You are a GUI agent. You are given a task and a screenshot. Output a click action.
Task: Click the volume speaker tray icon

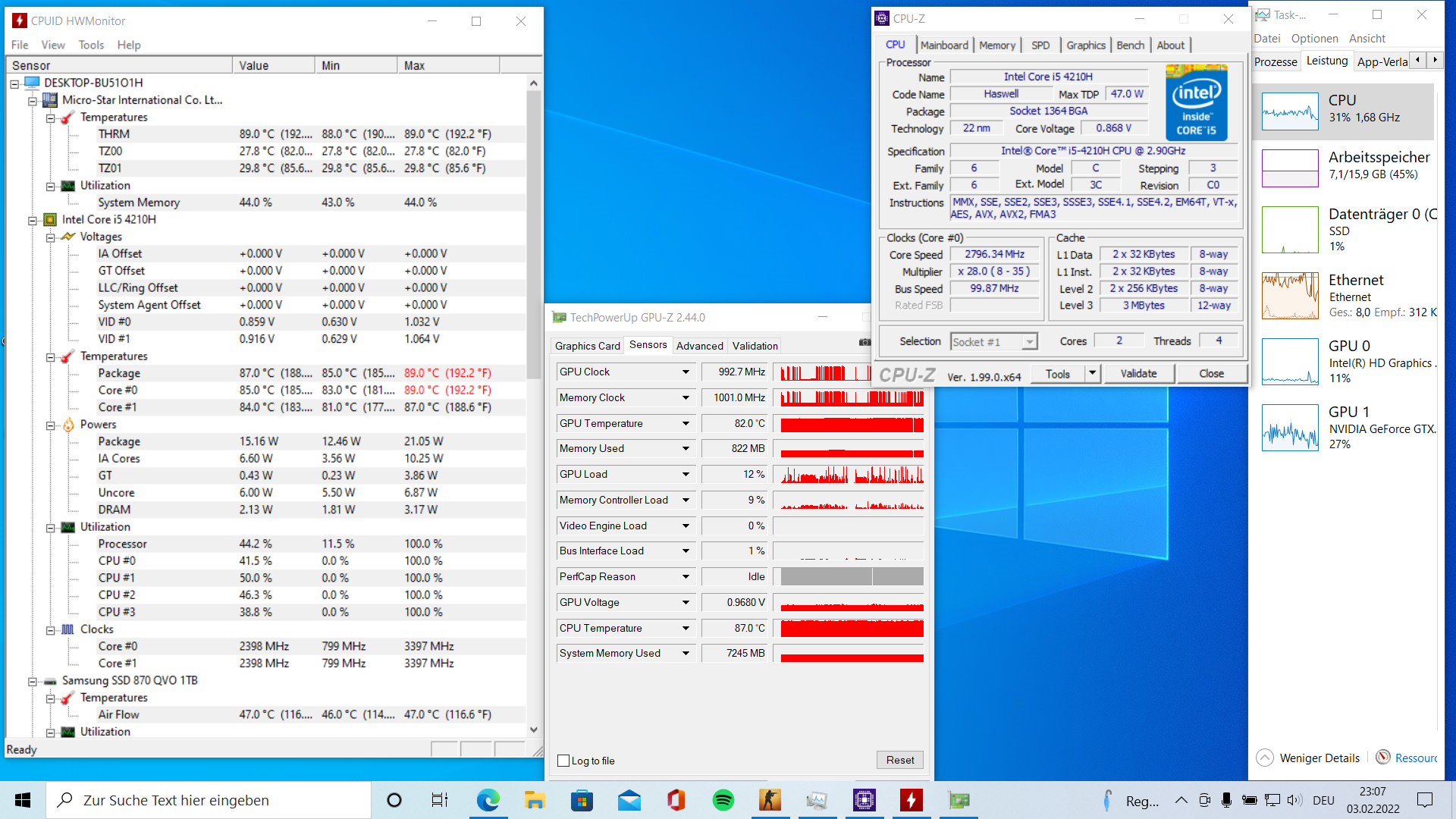coord(1294,800)
